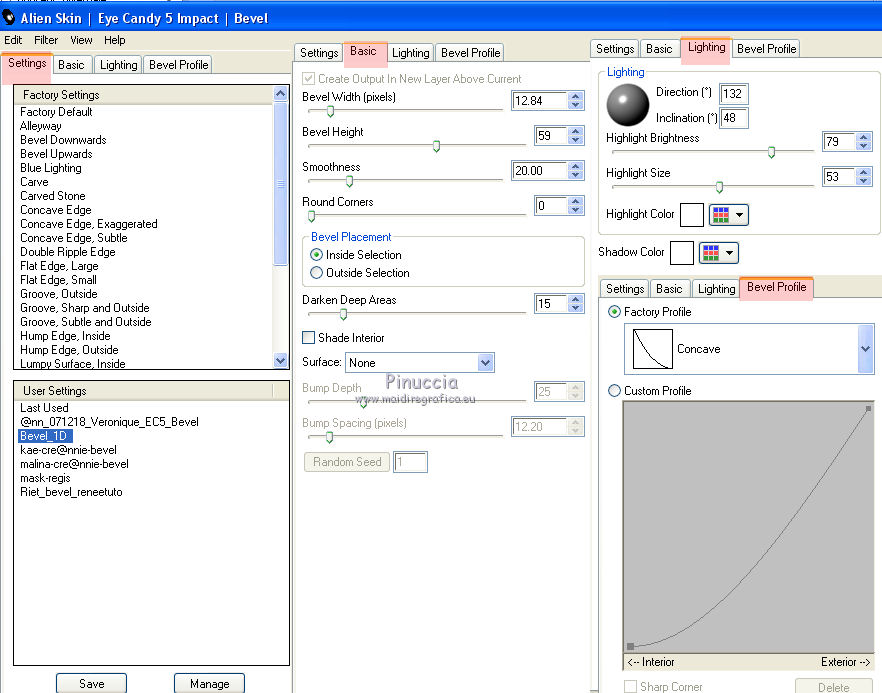The height and width of the screenshot is (693, 882).
Task: Increase Highlight Brightness stepper value
Action: tap(864, 137)
